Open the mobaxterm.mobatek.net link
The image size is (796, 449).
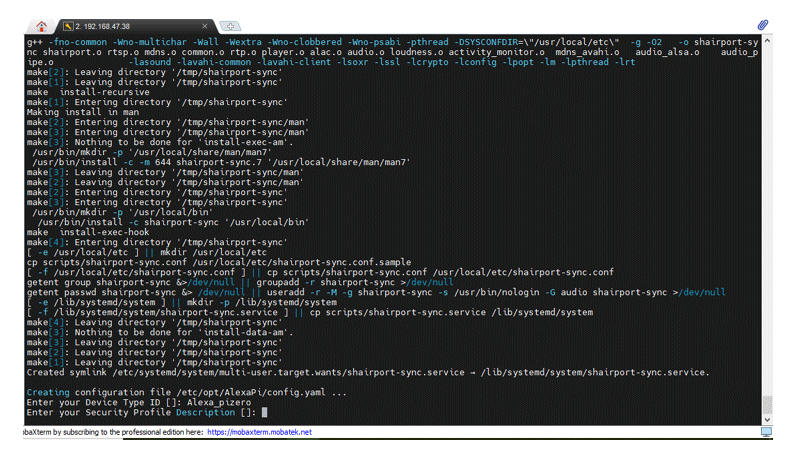click(259, 432)
